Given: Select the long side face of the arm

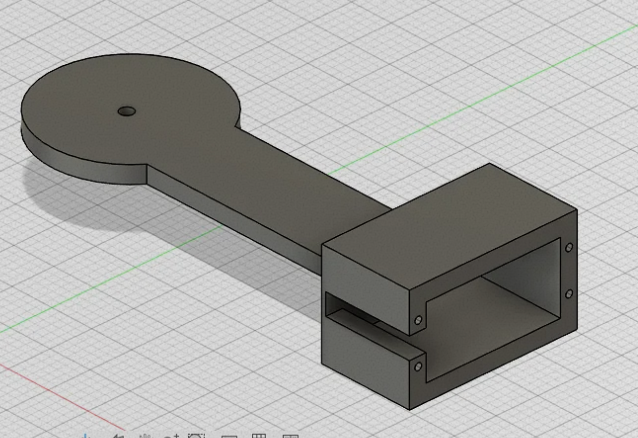Looking at the screenshot, I should pos(234,220).
